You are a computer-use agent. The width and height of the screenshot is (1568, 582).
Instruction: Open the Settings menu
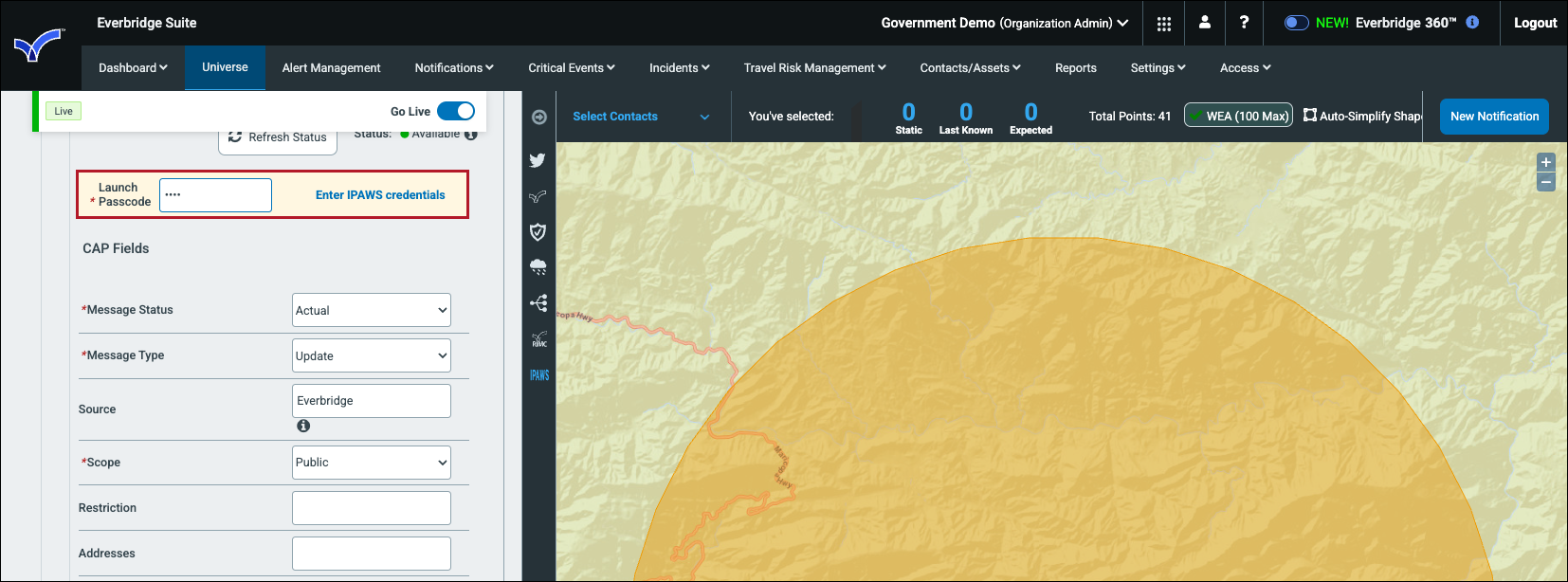coord(1158,68)
